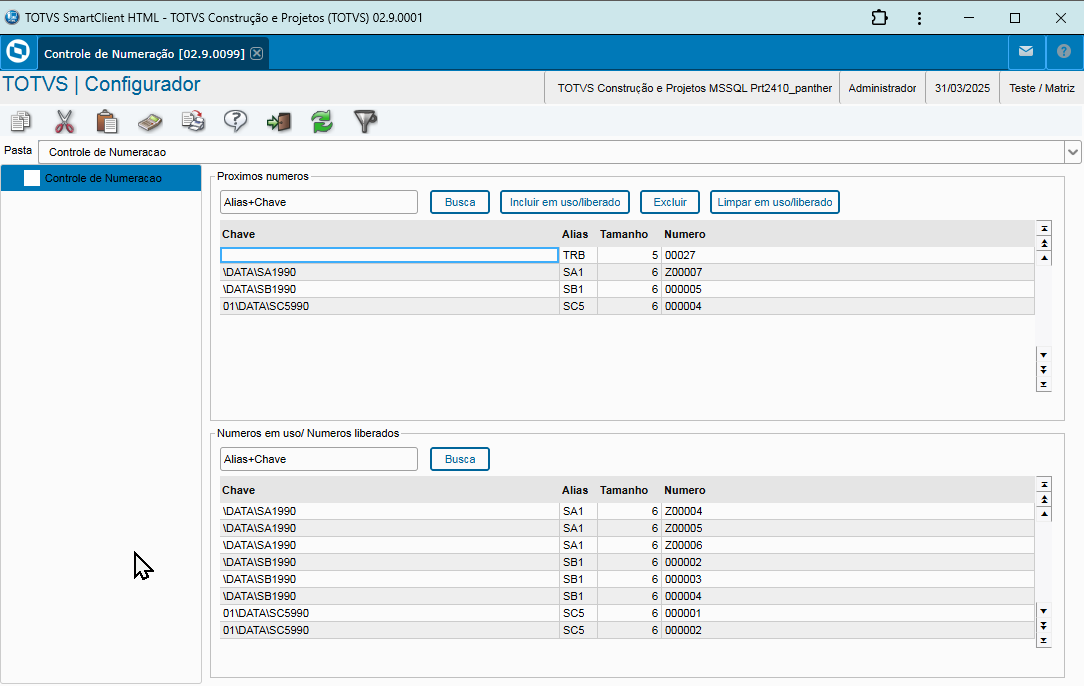Expand the Pasta dropdown arrow
The width and height of the screenshot is (1084, 686).
(x=1073, y=152)
